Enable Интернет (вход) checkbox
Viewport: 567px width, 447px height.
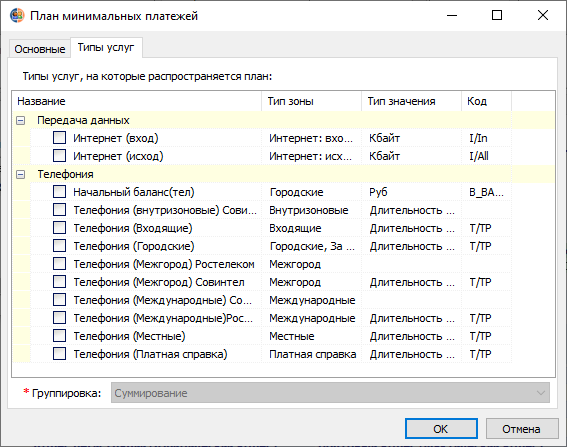(x=59, y=138)
